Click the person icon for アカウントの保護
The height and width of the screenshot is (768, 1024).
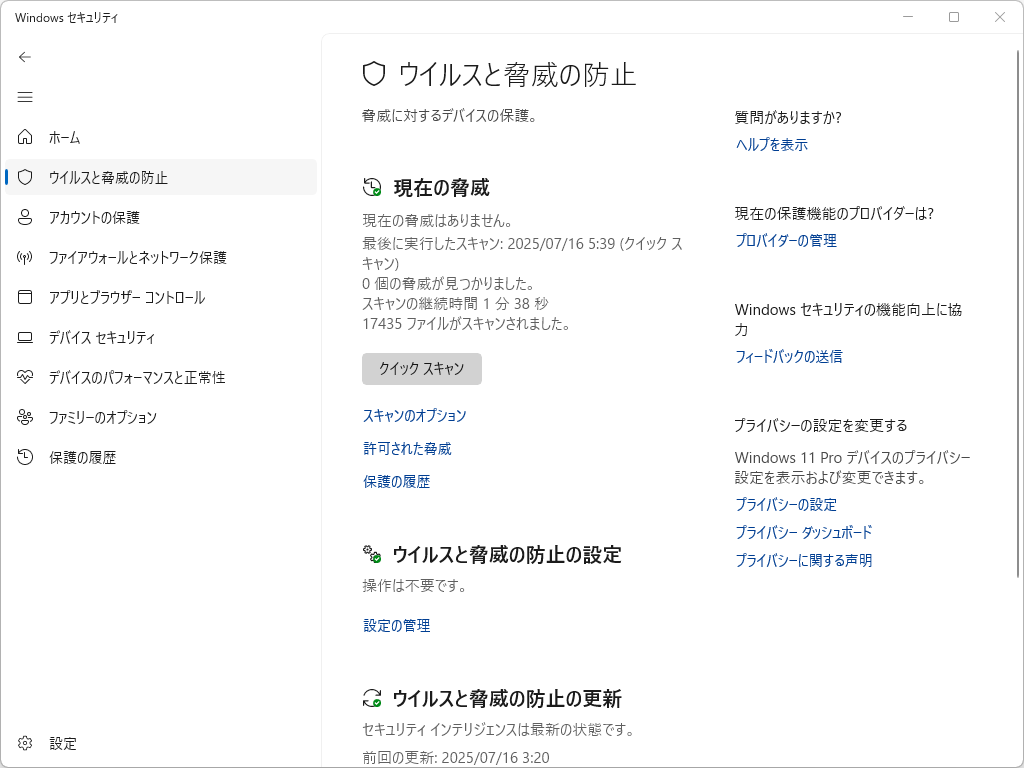click(25, 217)
